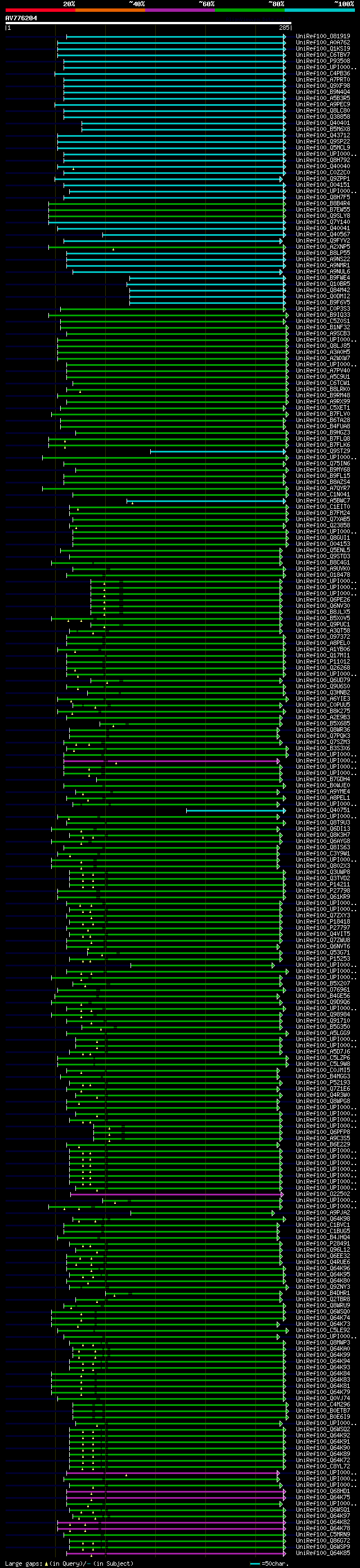The width and height of the screenshot is (360, 1568).
Task: Open hit UniRef100_O18478
Action: coord(323,575)
